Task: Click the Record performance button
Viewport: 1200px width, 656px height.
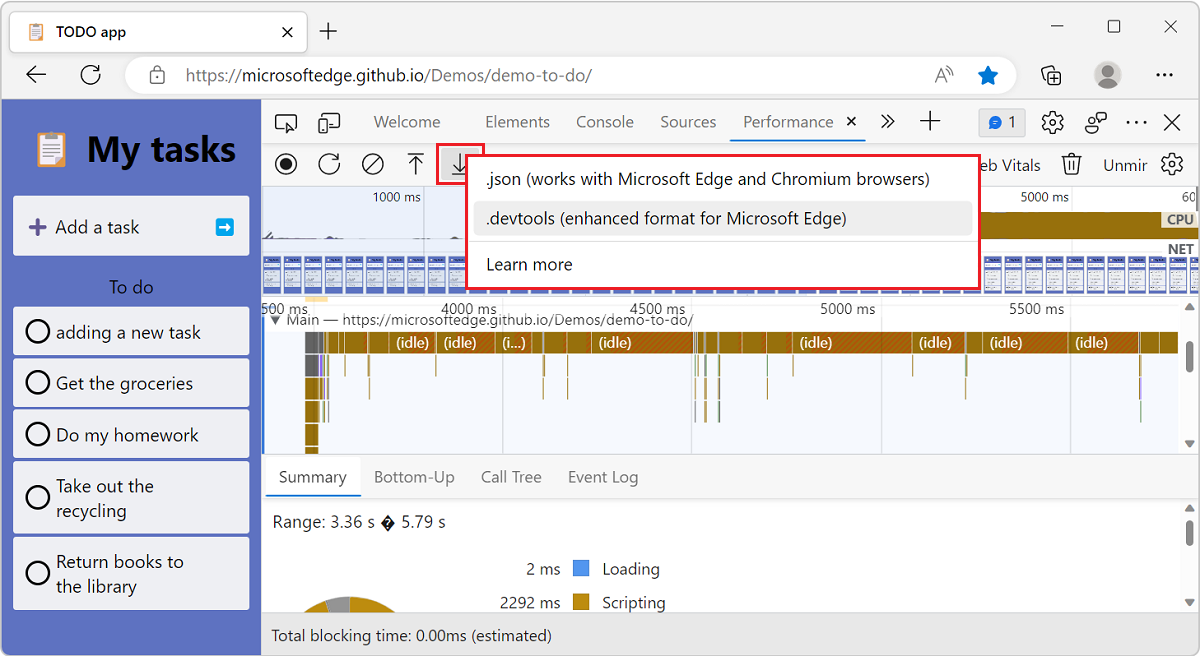Action: click(x=287, y=165)
